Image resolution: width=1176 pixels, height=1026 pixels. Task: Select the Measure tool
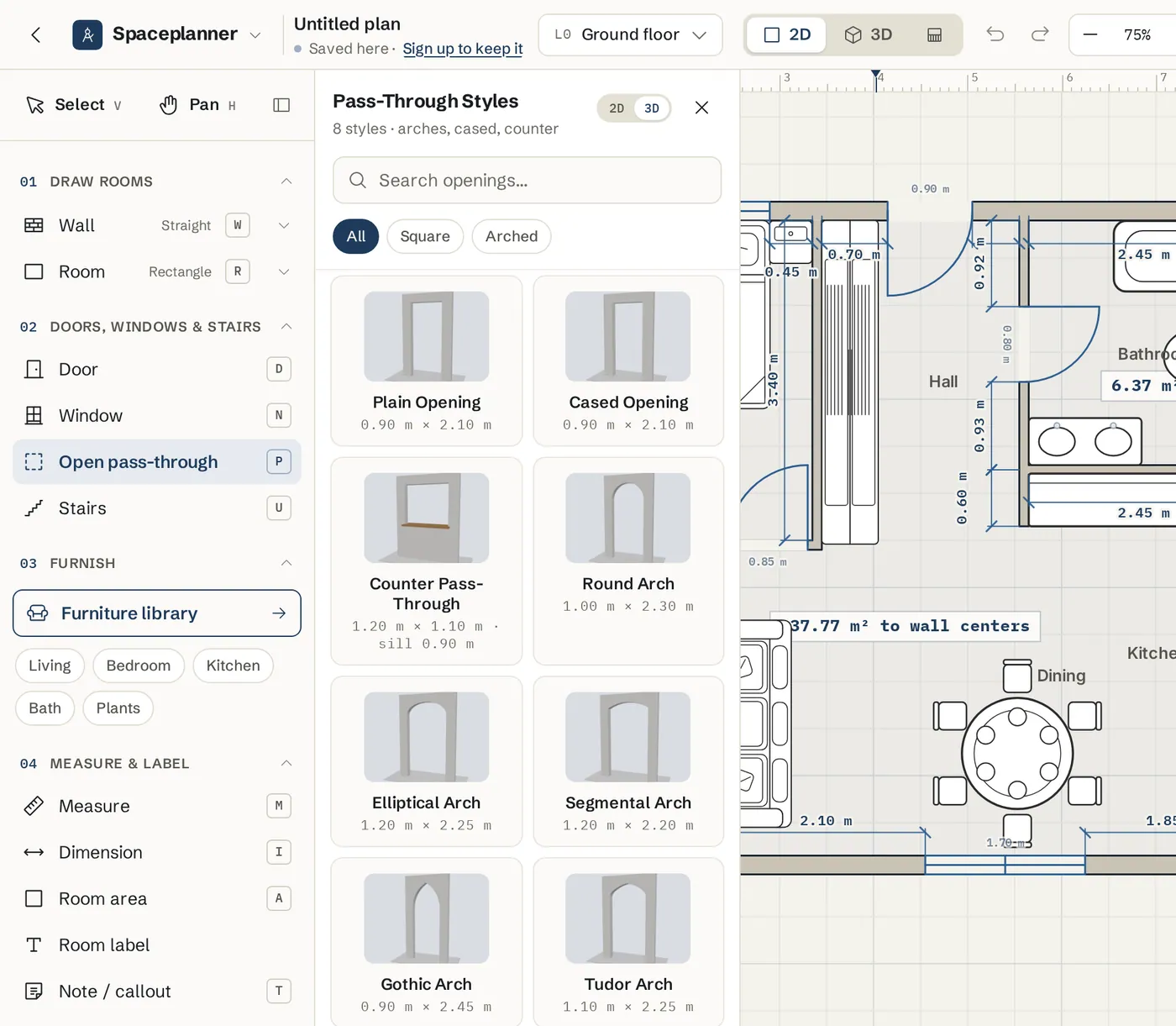tap(157, 806)
